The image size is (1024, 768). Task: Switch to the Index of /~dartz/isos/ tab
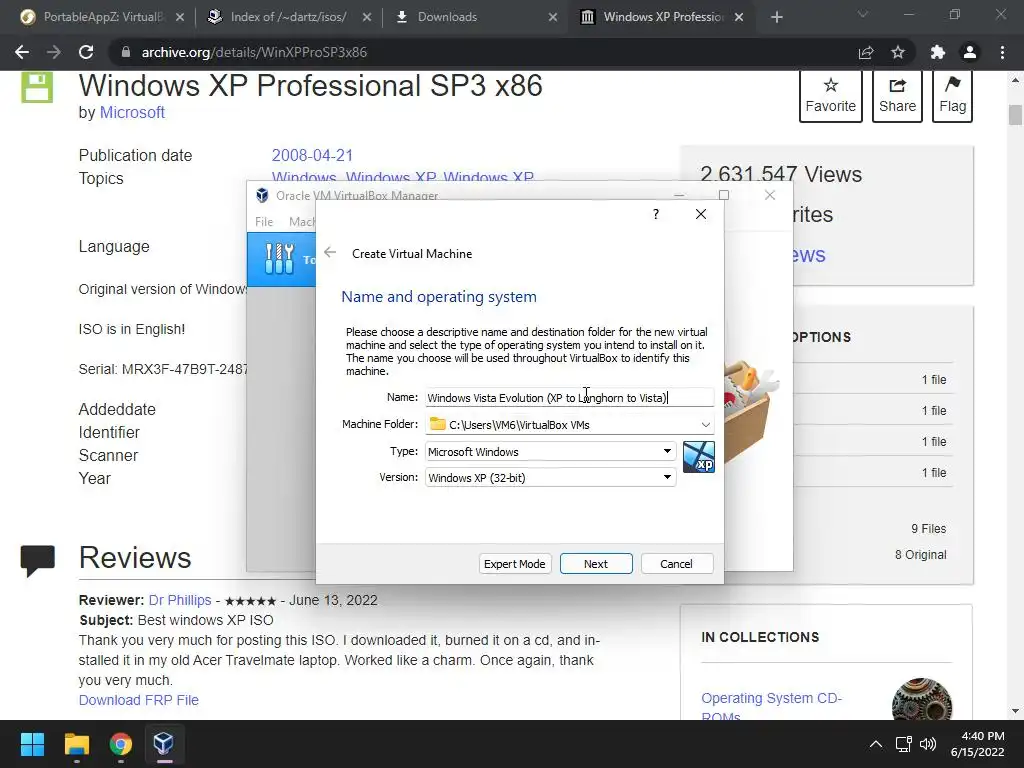click(x=288, y=17)
